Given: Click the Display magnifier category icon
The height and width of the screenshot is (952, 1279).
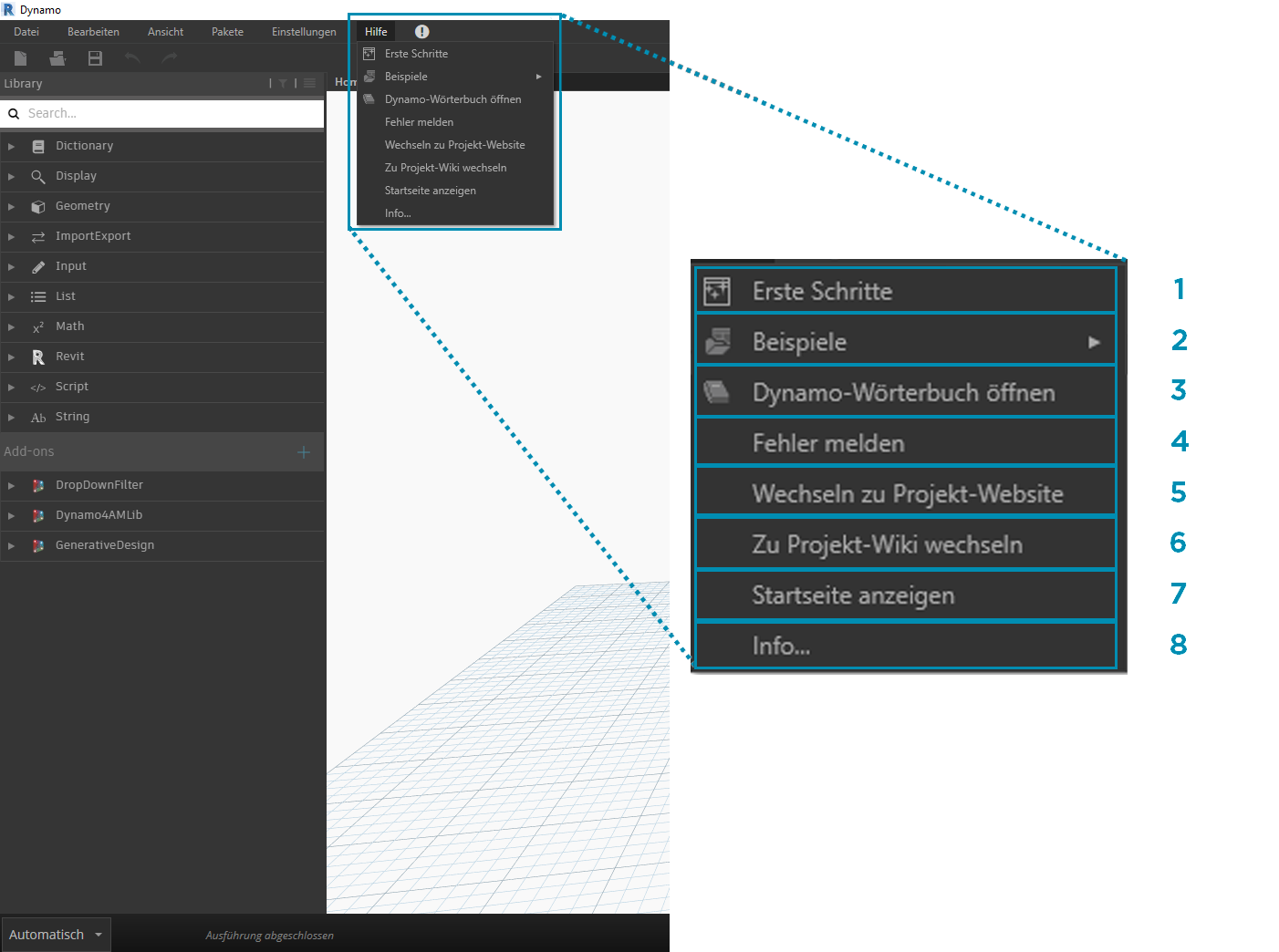Looking at the screenshot, I should pyautogui.click(x=38, y=176).
